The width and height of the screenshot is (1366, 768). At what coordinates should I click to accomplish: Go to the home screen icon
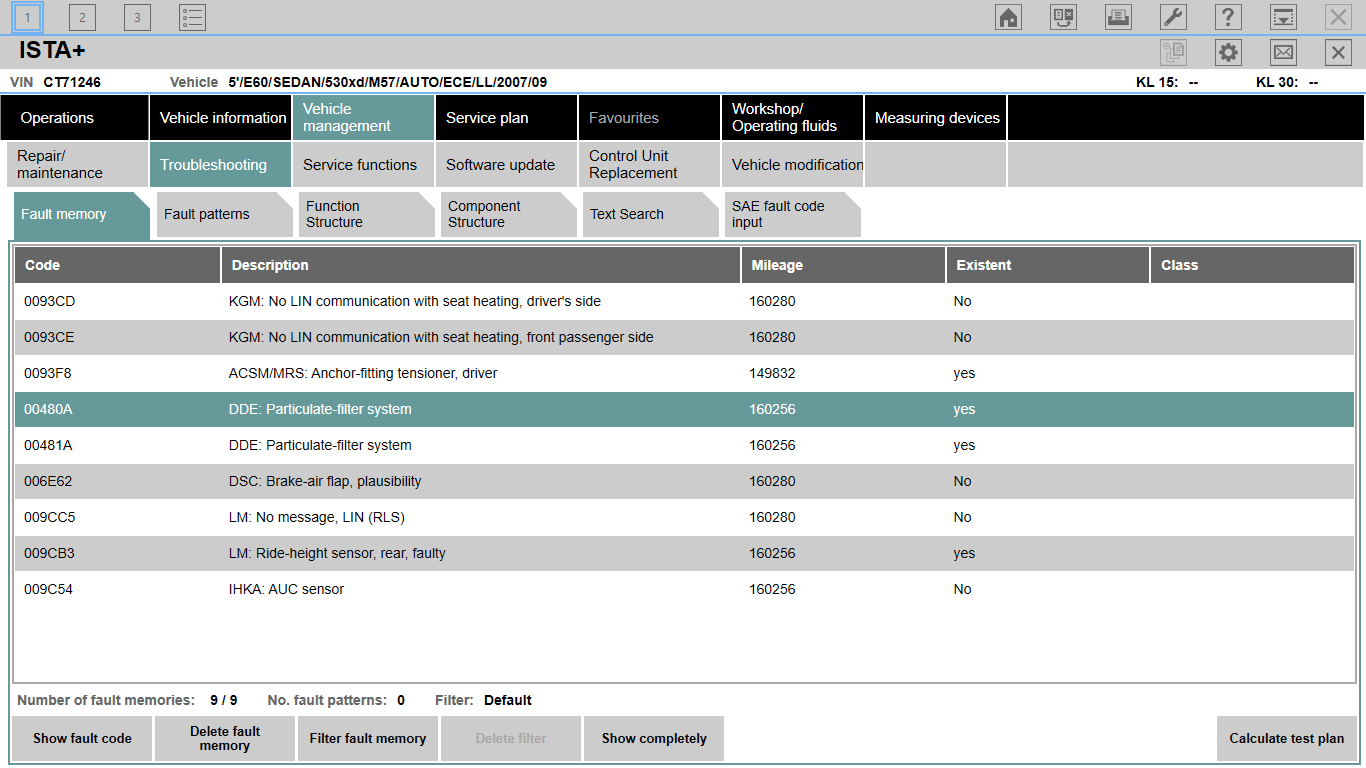[x=1008, y=17]
